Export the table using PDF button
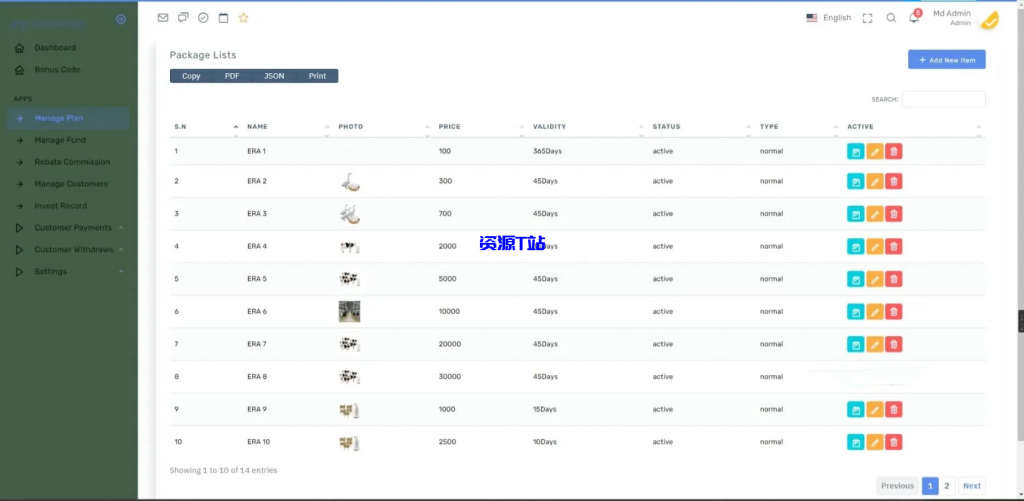1024x501 pixels. 232,76
